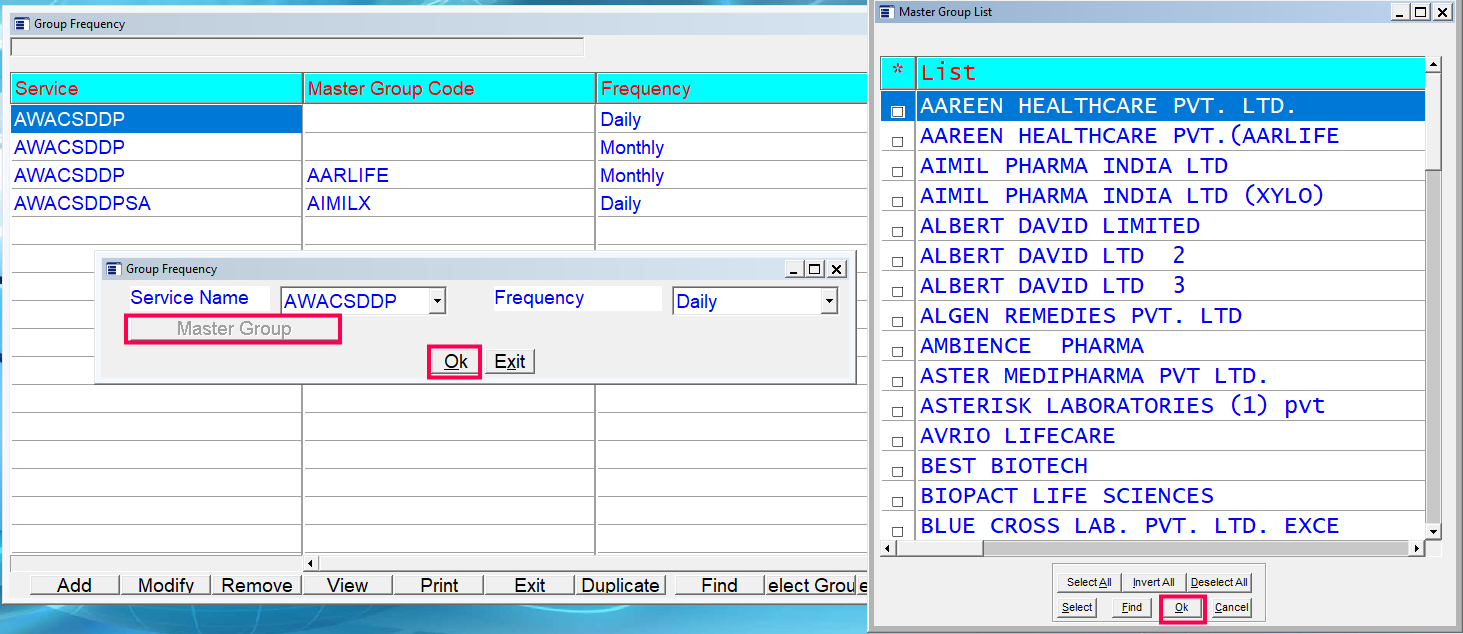
Task: Confirm with Ok in the Master Group List
Action: pyautogui.click(x=1181, y=607)
